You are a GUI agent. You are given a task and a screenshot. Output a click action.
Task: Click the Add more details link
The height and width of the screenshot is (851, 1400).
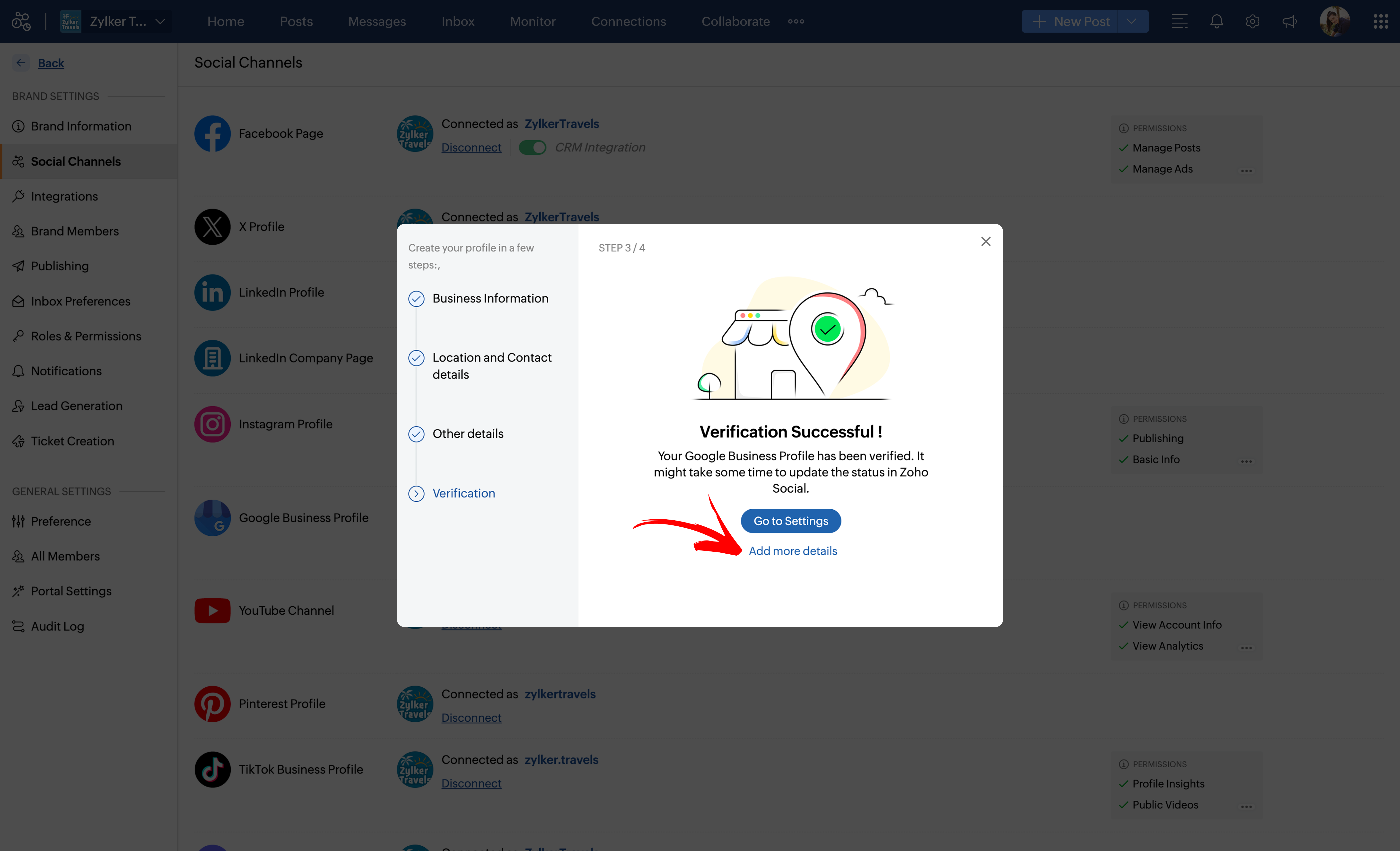pyautogui.click(x=793, y=551)
